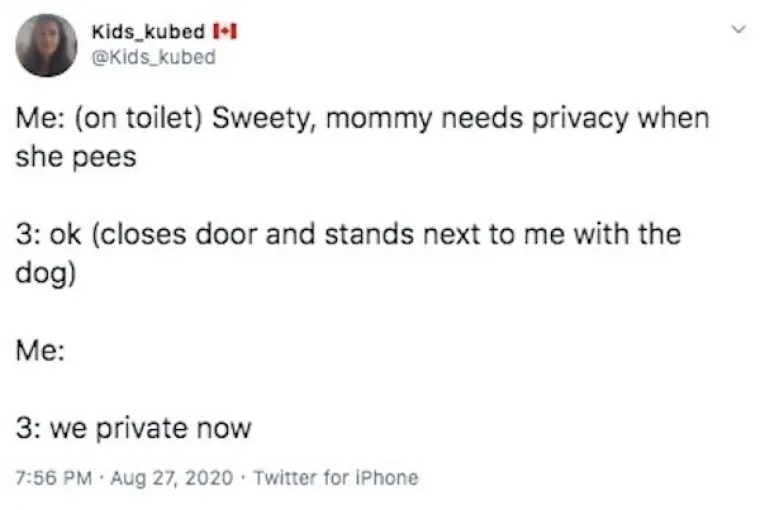Click the "3: ok" line start
Screen dimensions: 760x510
pos(48,235)
